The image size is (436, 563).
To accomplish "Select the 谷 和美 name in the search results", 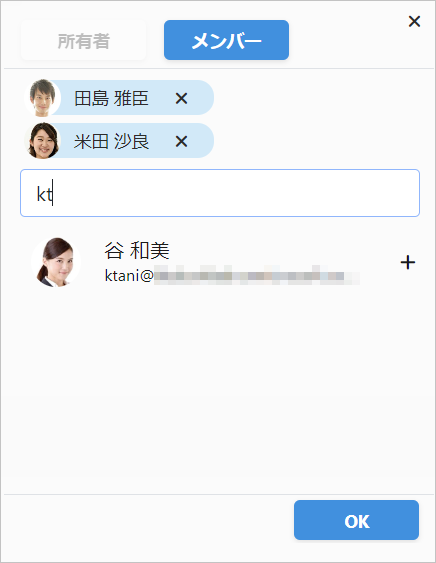I will coord(137,250).
